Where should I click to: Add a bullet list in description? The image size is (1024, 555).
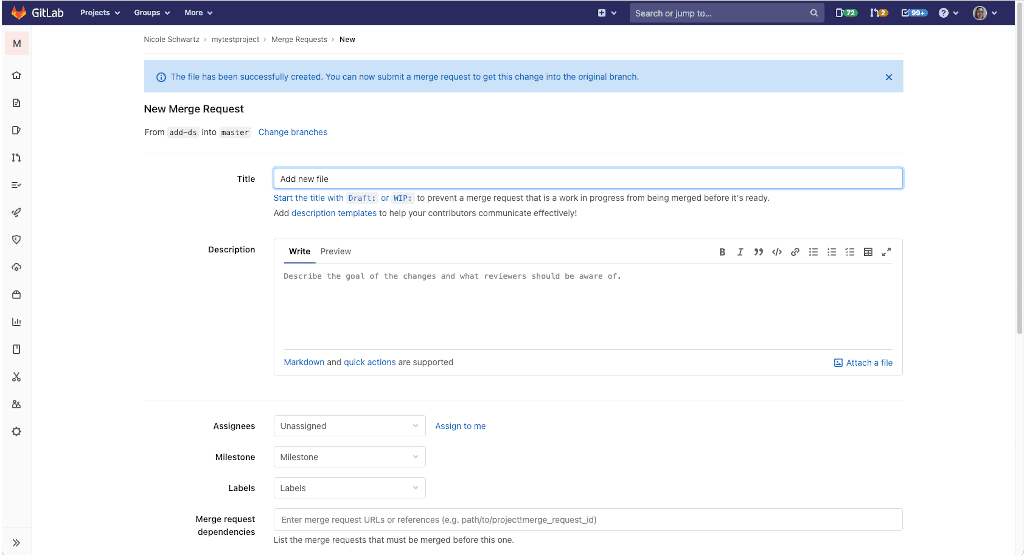(813, 252)
